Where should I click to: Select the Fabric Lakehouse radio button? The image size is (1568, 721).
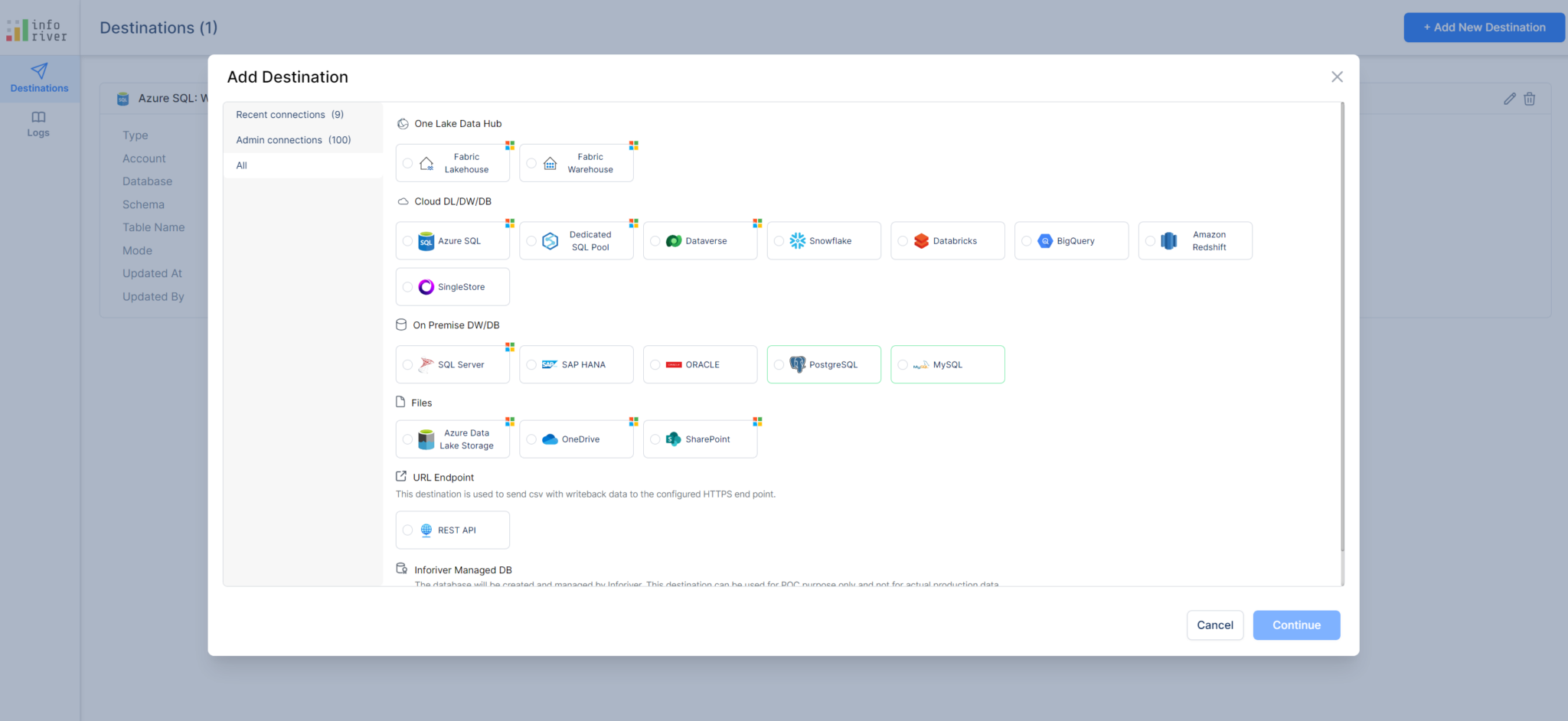[407, 164]
